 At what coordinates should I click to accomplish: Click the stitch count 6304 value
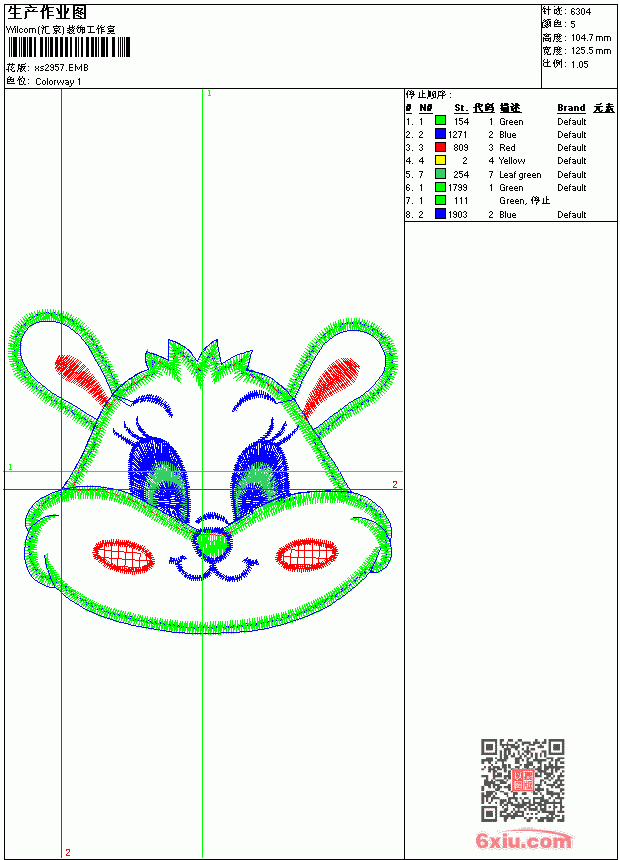coord(580,12)
